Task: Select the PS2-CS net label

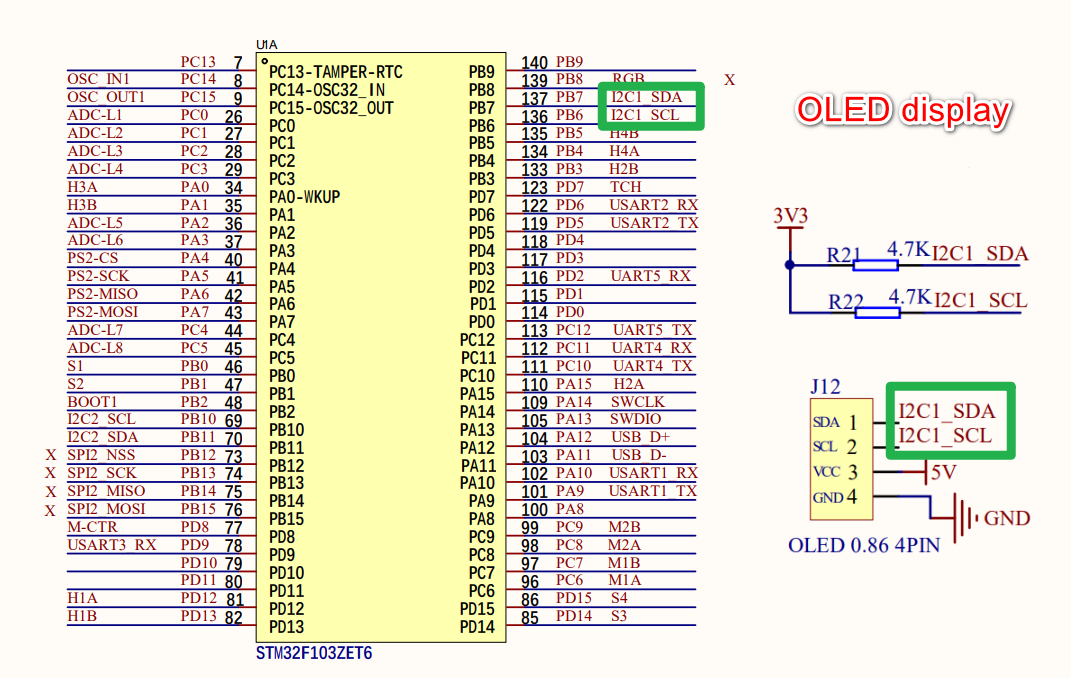Action: [x=92, y=258]
